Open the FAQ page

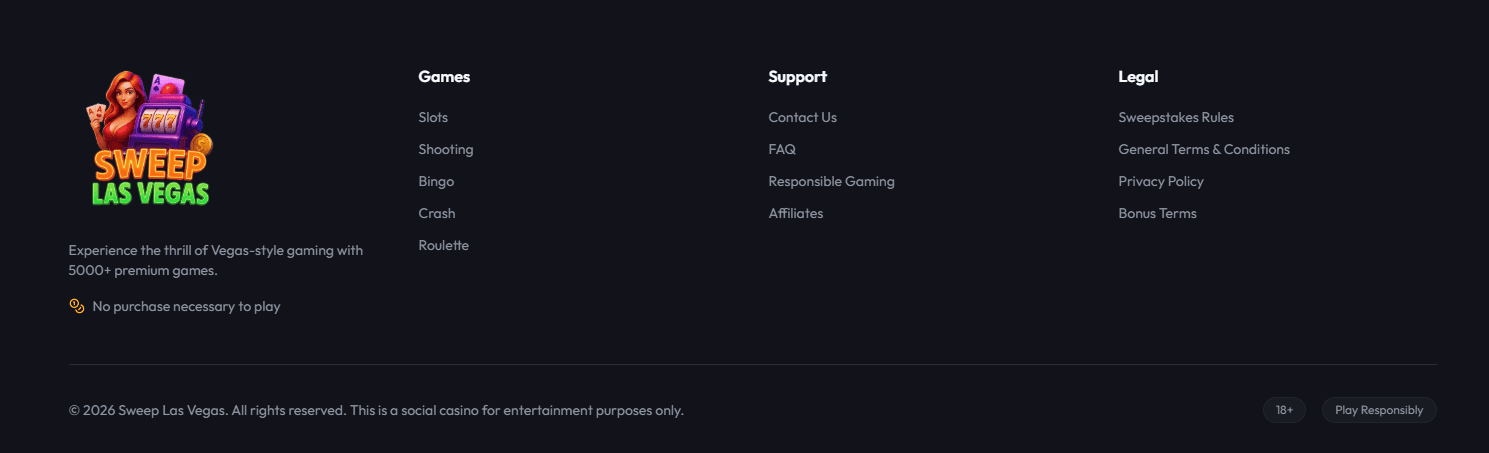point(782,149)
